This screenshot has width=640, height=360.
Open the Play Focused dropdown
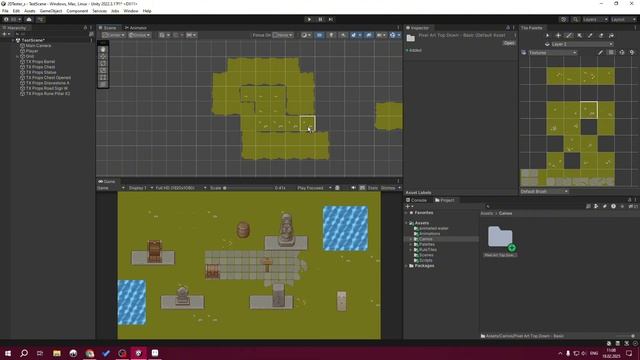pos(314,188)
